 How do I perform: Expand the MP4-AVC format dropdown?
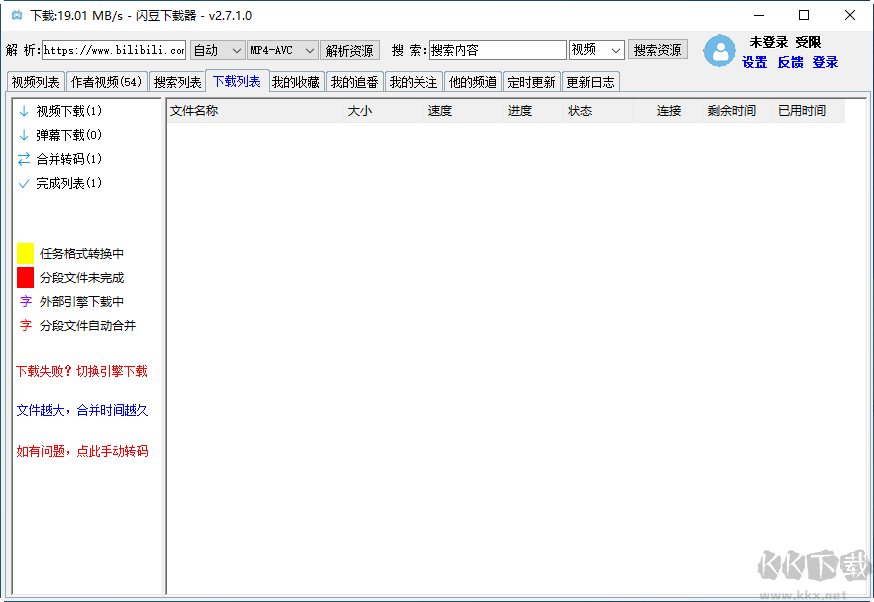point(283,50)
